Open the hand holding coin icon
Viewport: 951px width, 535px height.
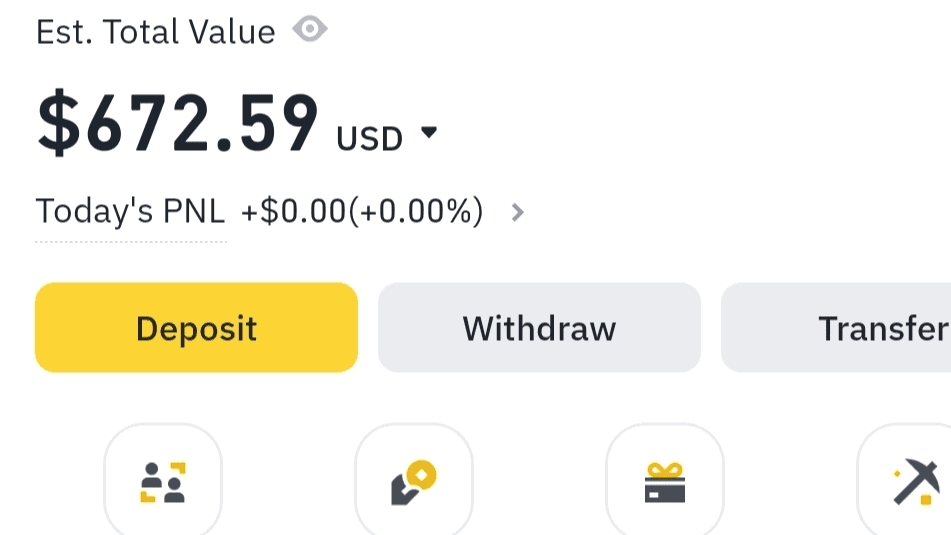414,482
